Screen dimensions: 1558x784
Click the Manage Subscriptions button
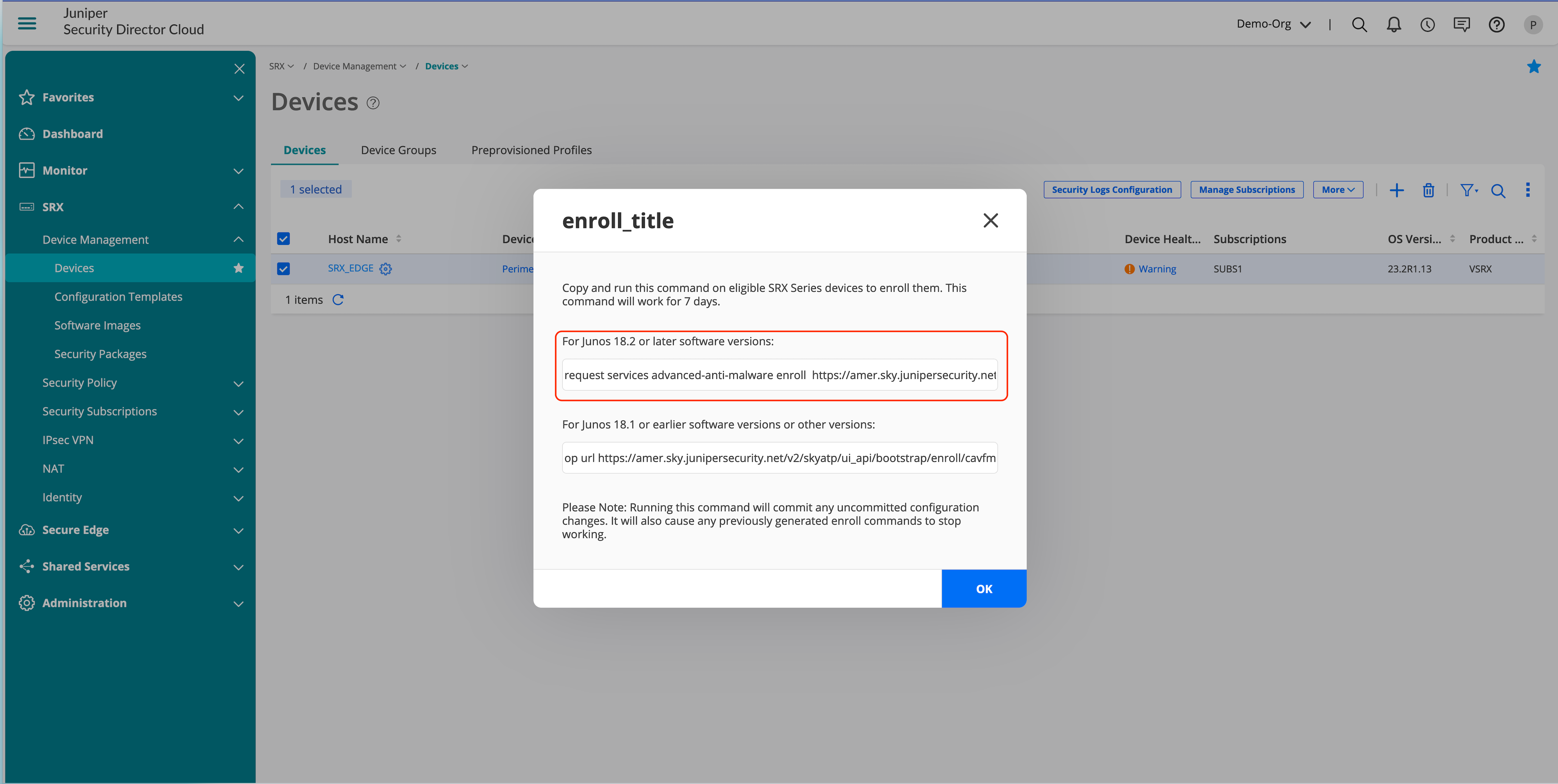click(1246, 189)
